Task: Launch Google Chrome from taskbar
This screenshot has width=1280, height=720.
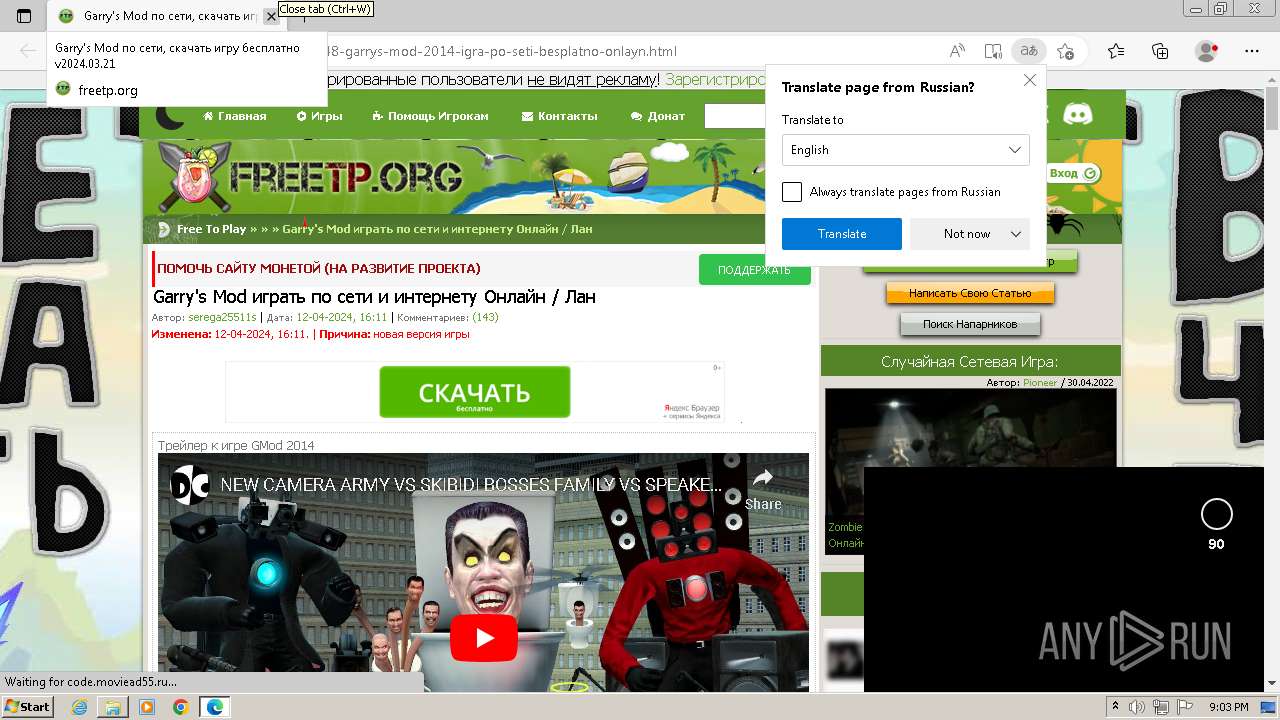Action: (180, 707)
